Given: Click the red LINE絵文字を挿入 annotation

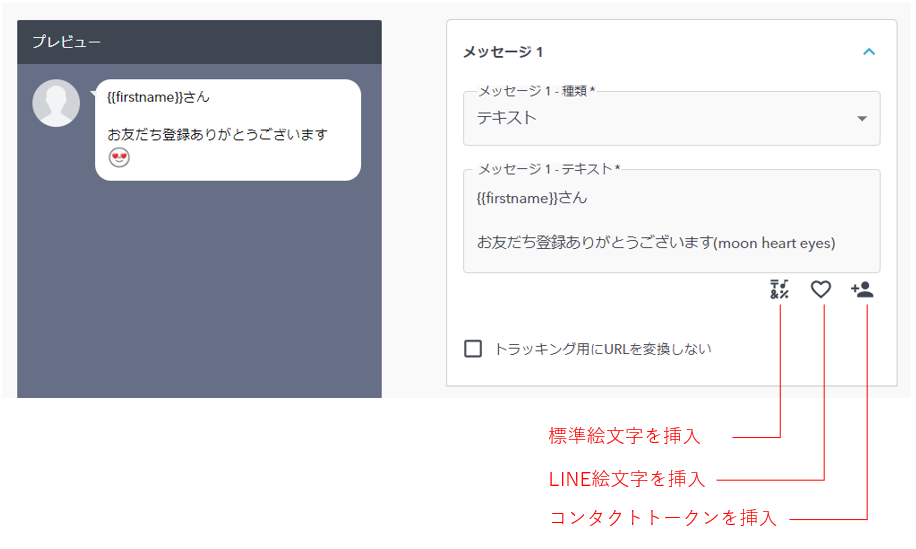Looking at the screenshot, I should tap(627, 479).
